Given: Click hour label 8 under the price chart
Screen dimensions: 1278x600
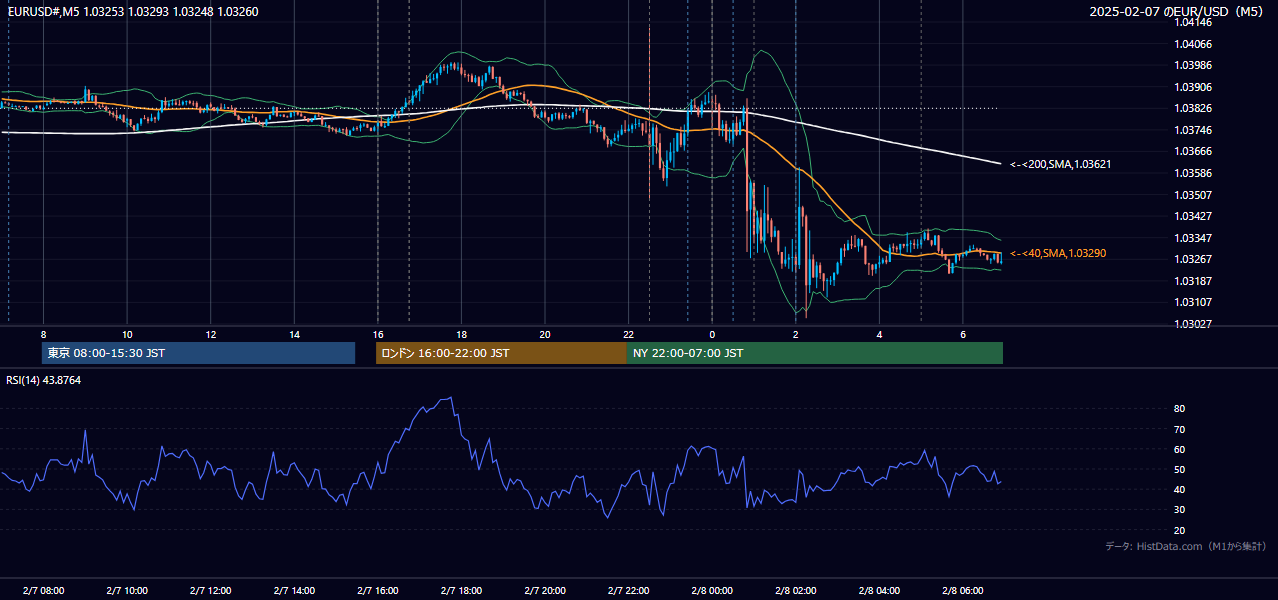Looking at the screenshot, I should pyautogui.click(x=43, y=334).
